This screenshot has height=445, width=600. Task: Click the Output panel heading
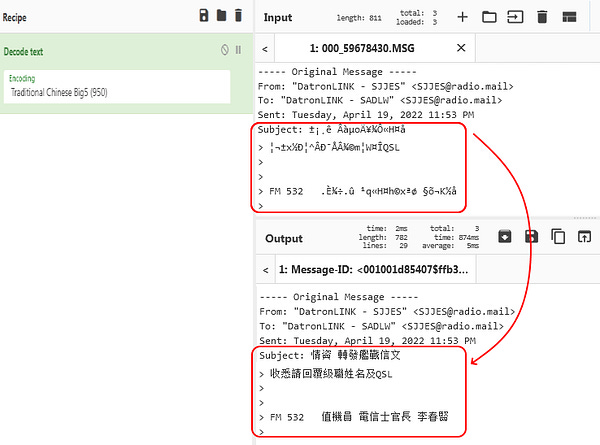pos(284,238)
